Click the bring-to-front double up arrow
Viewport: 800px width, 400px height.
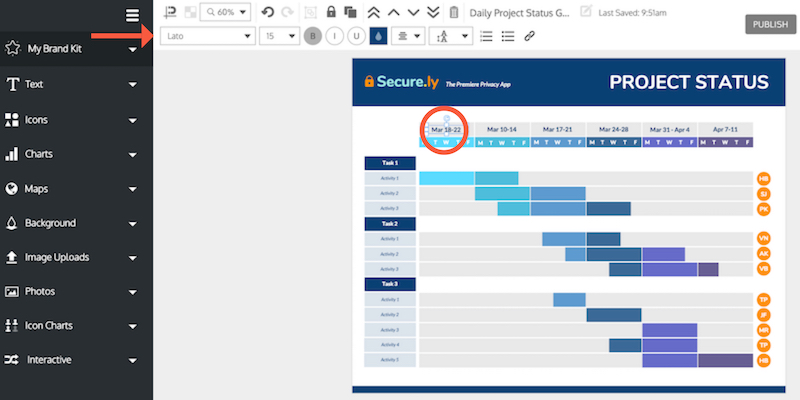tap(373, 13)
